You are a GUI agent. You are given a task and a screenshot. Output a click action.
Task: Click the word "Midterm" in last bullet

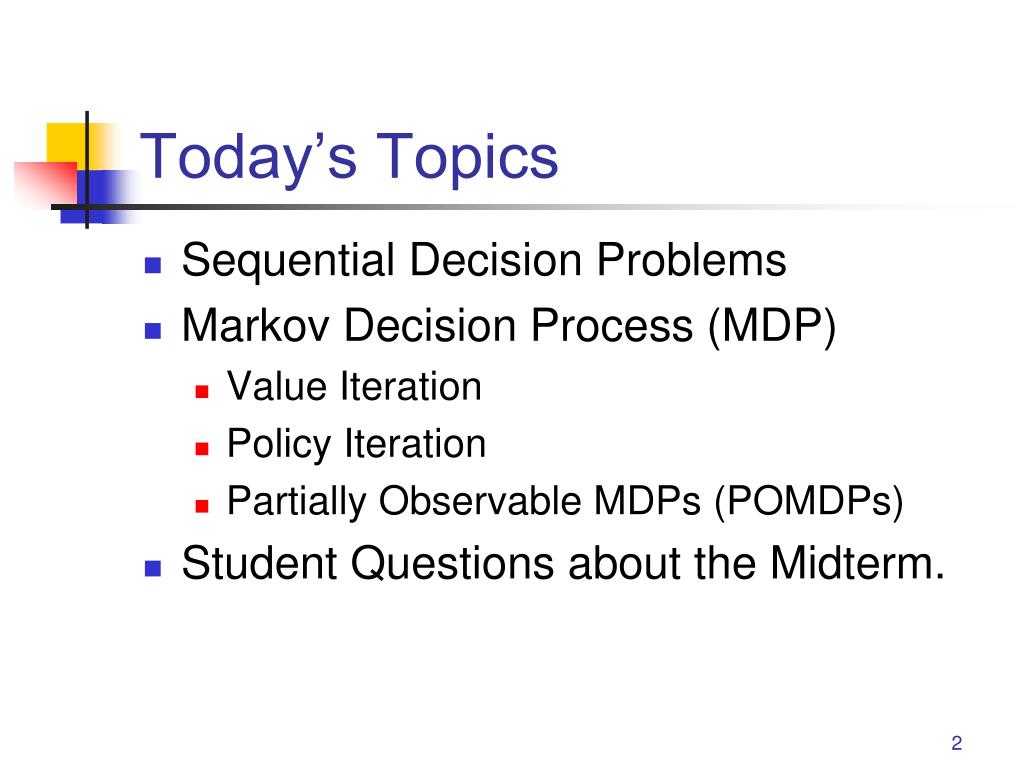point(857,563)
